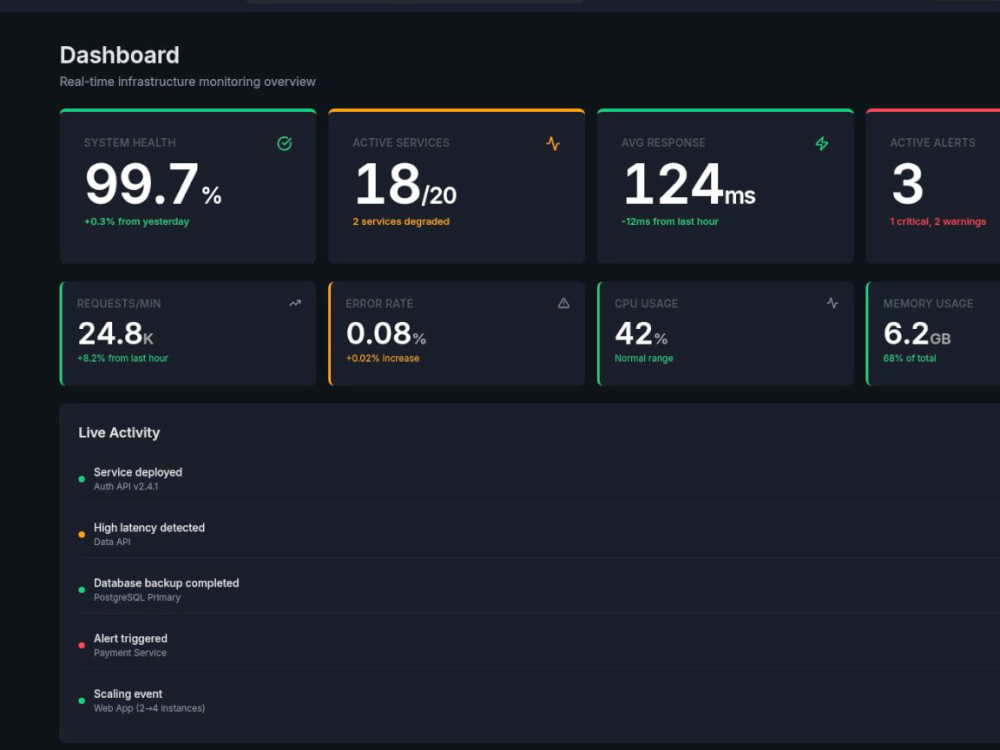Click the ACTIVE SERVICES card label
Viewport: 1000px width, 750px height.
[401, 143]
